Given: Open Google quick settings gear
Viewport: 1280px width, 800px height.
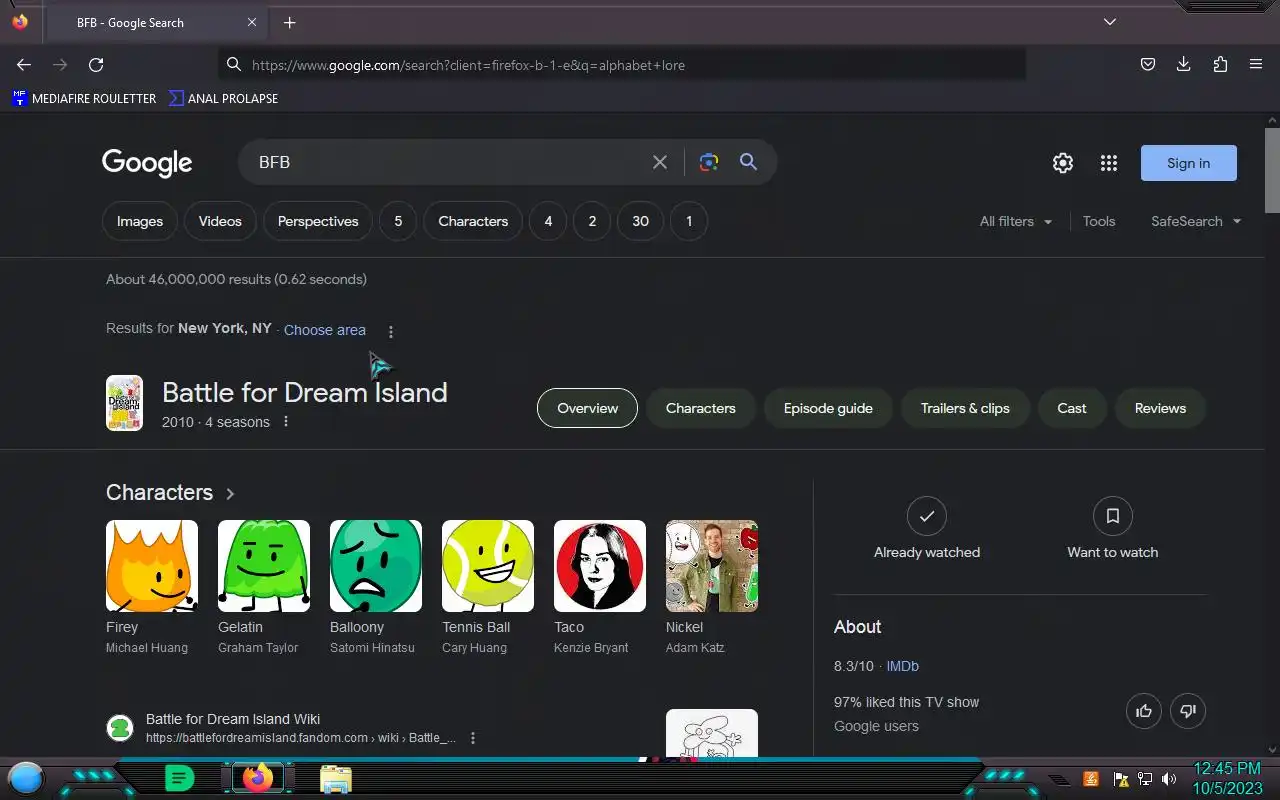Looking at the screenshot, I should pos(1063,163).
